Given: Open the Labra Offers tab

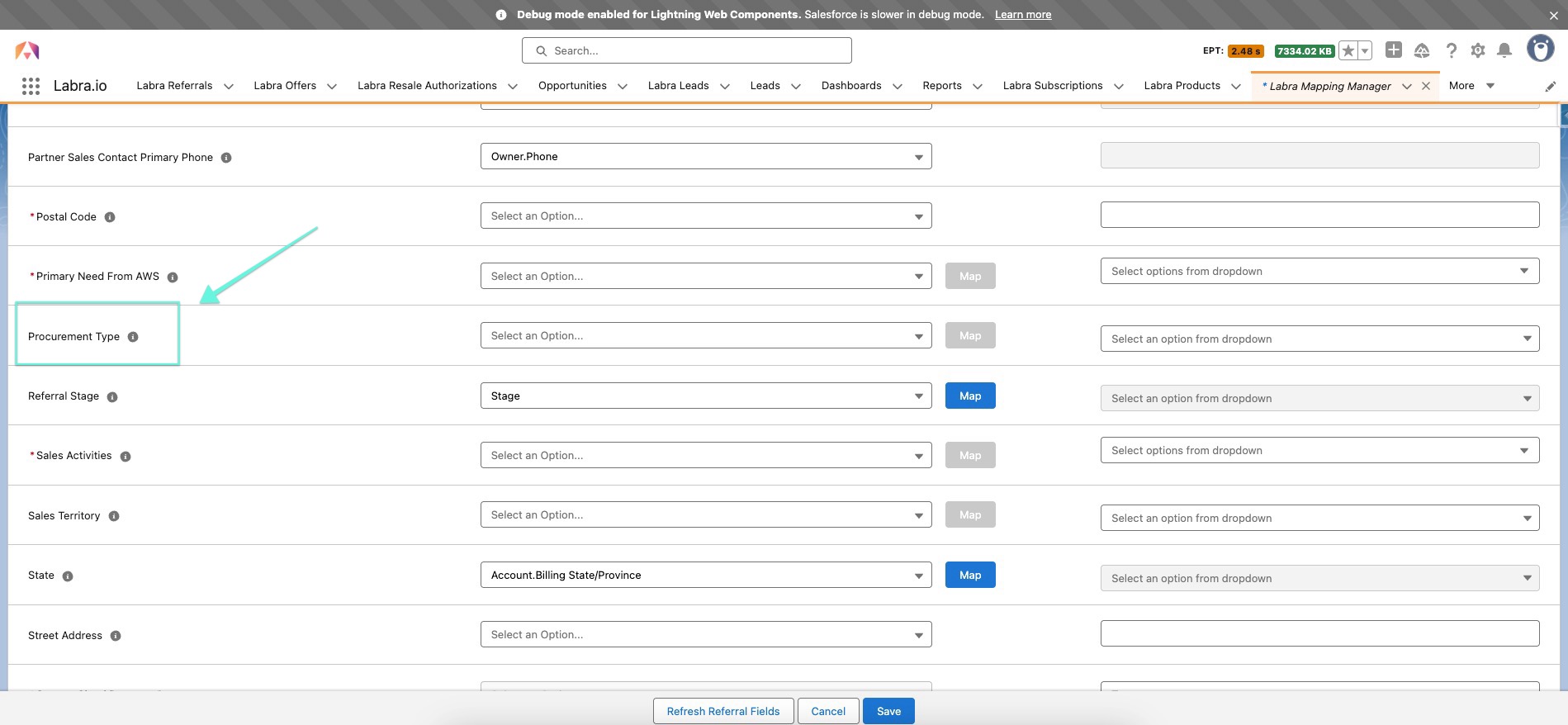Looking at the screenshot, I should tap(285, 86).
